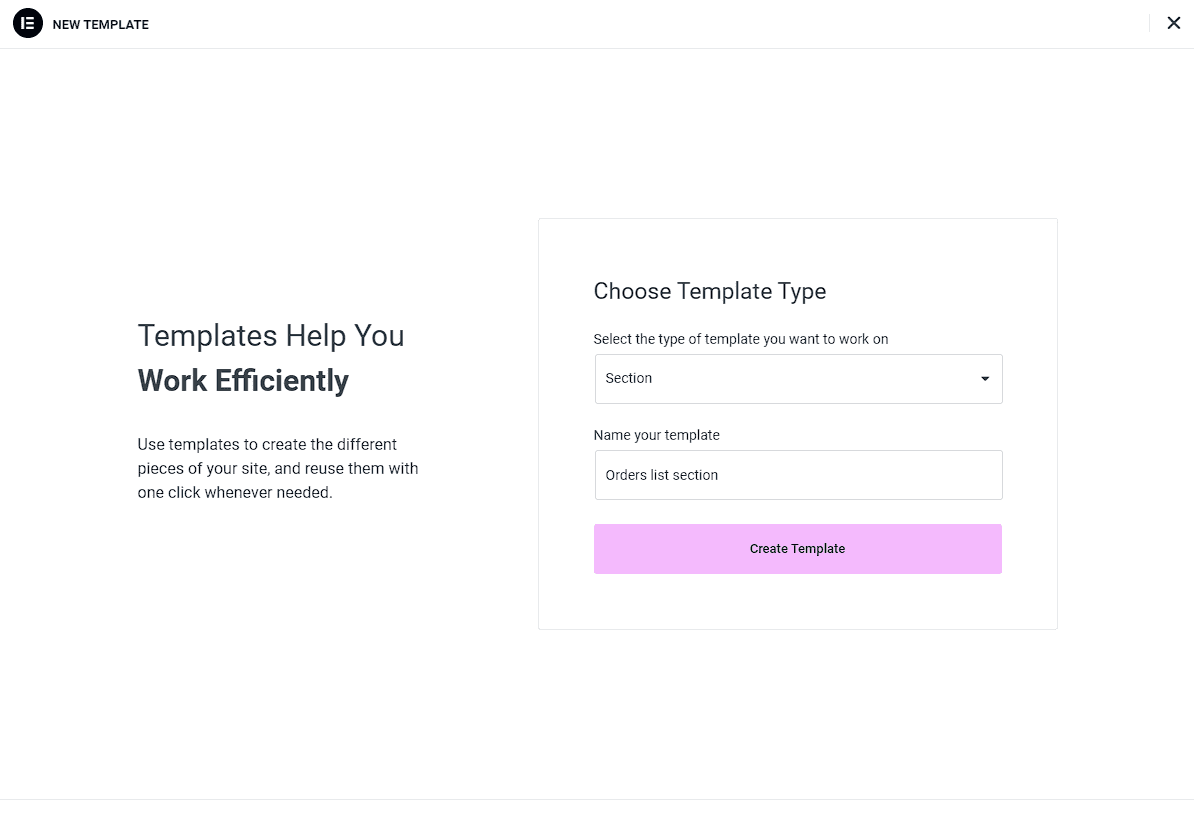
Task: Select the 'Section' value text in dropdown
Action: (628, 379)
